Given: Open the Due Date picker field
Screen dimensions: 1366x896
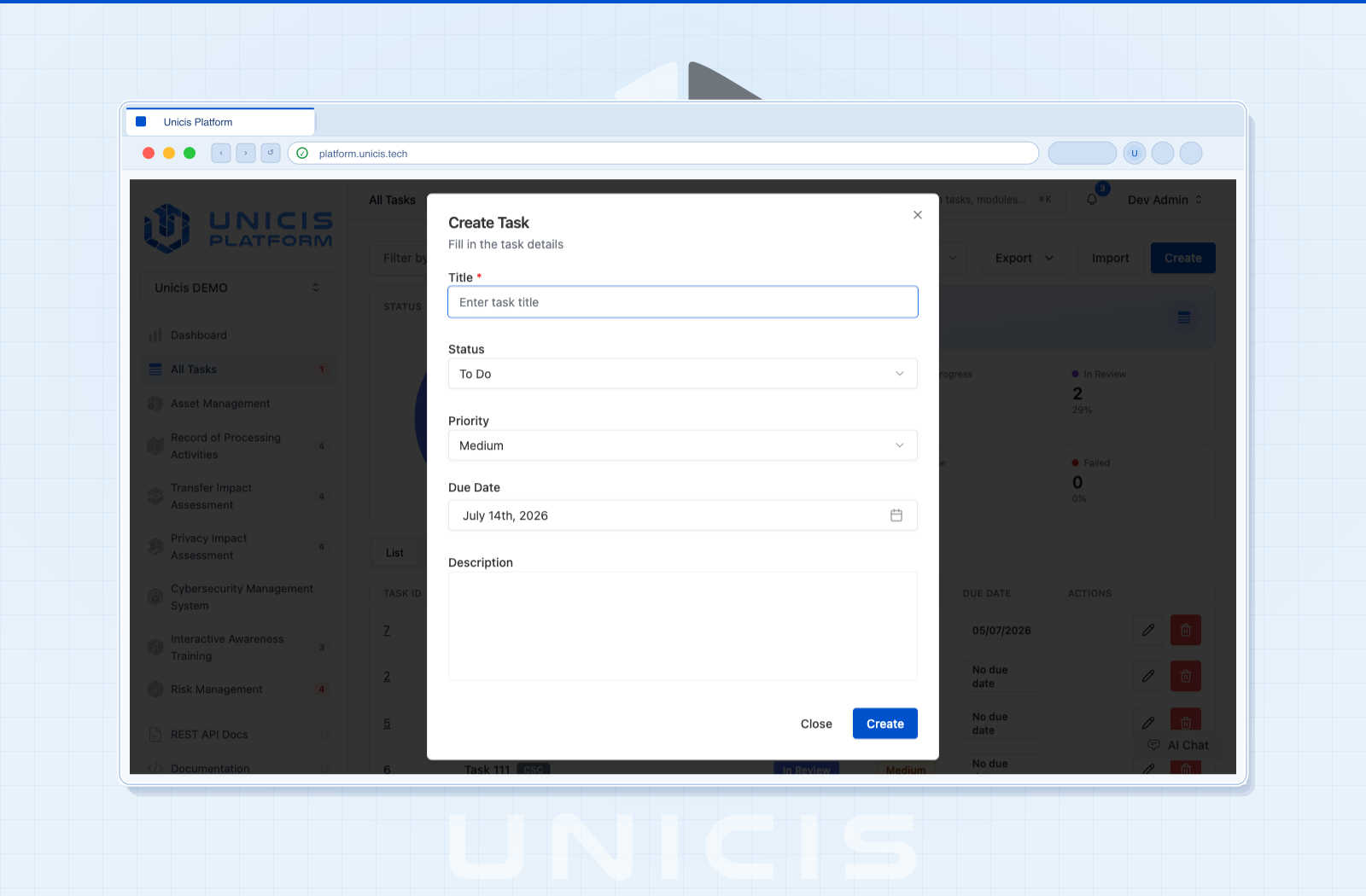Looking at the screenshot, I should coord(683,515).
